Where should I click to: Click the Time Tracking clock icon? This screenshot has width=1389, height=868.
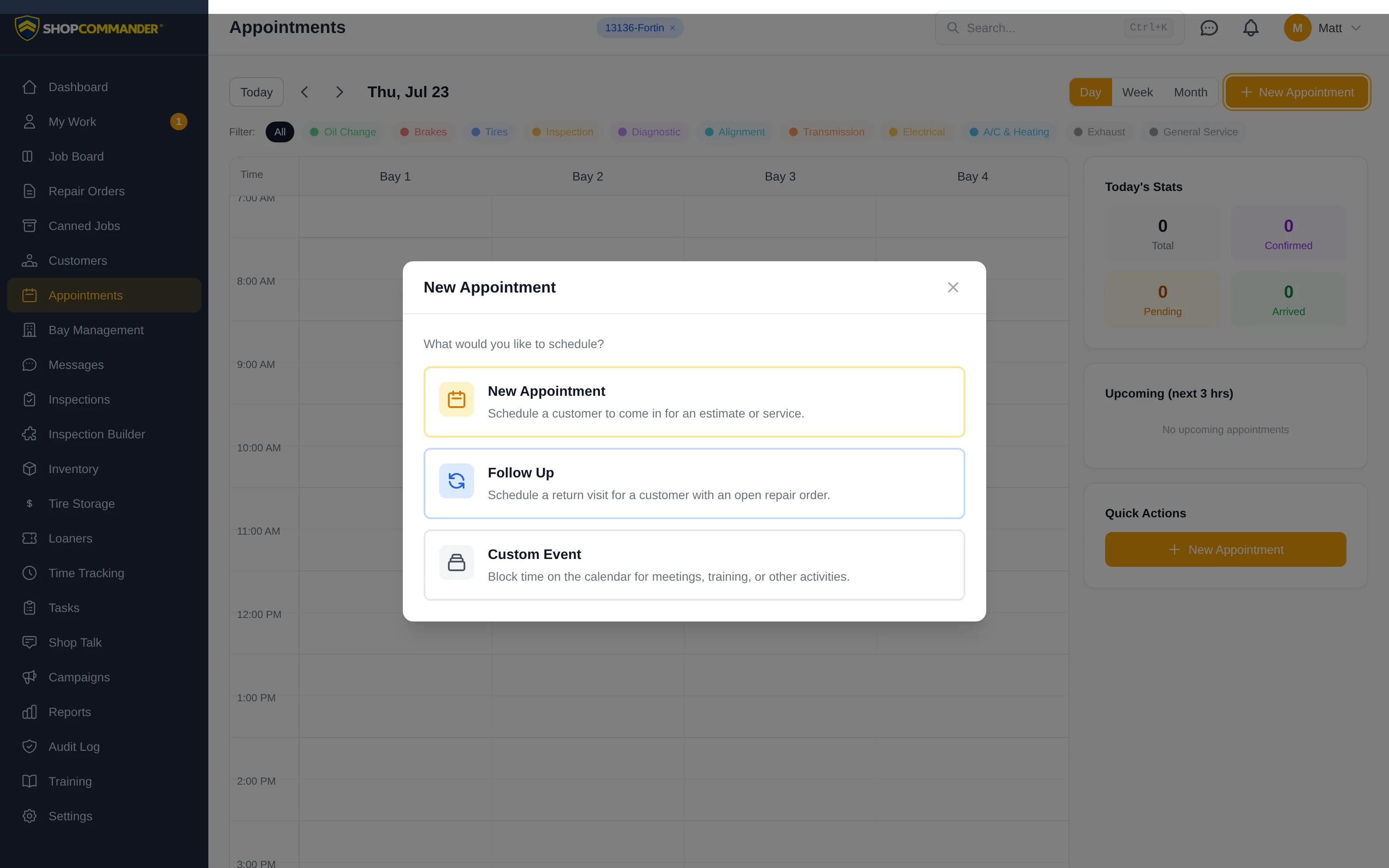pyautogui.click(x=29, y=573)
